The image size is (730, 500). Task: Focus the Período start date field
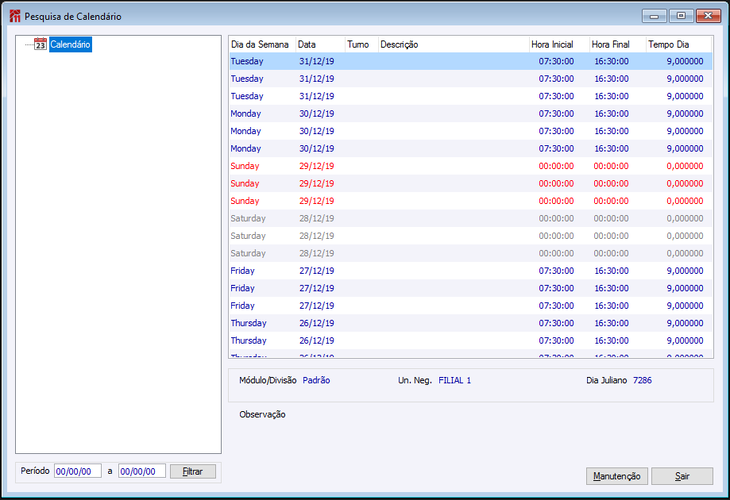coord(78,471)
